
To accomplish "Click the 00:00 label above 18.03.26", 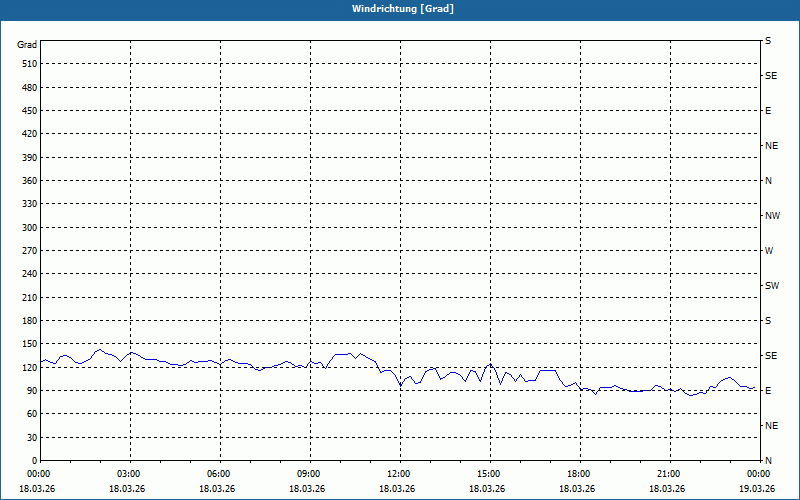I will [41, 474].
